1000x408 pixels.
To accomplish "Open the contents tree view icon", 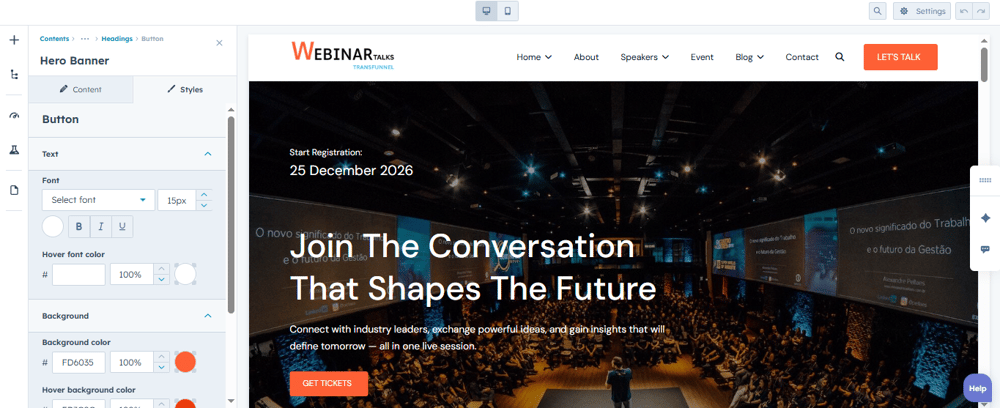I will 14,75.
